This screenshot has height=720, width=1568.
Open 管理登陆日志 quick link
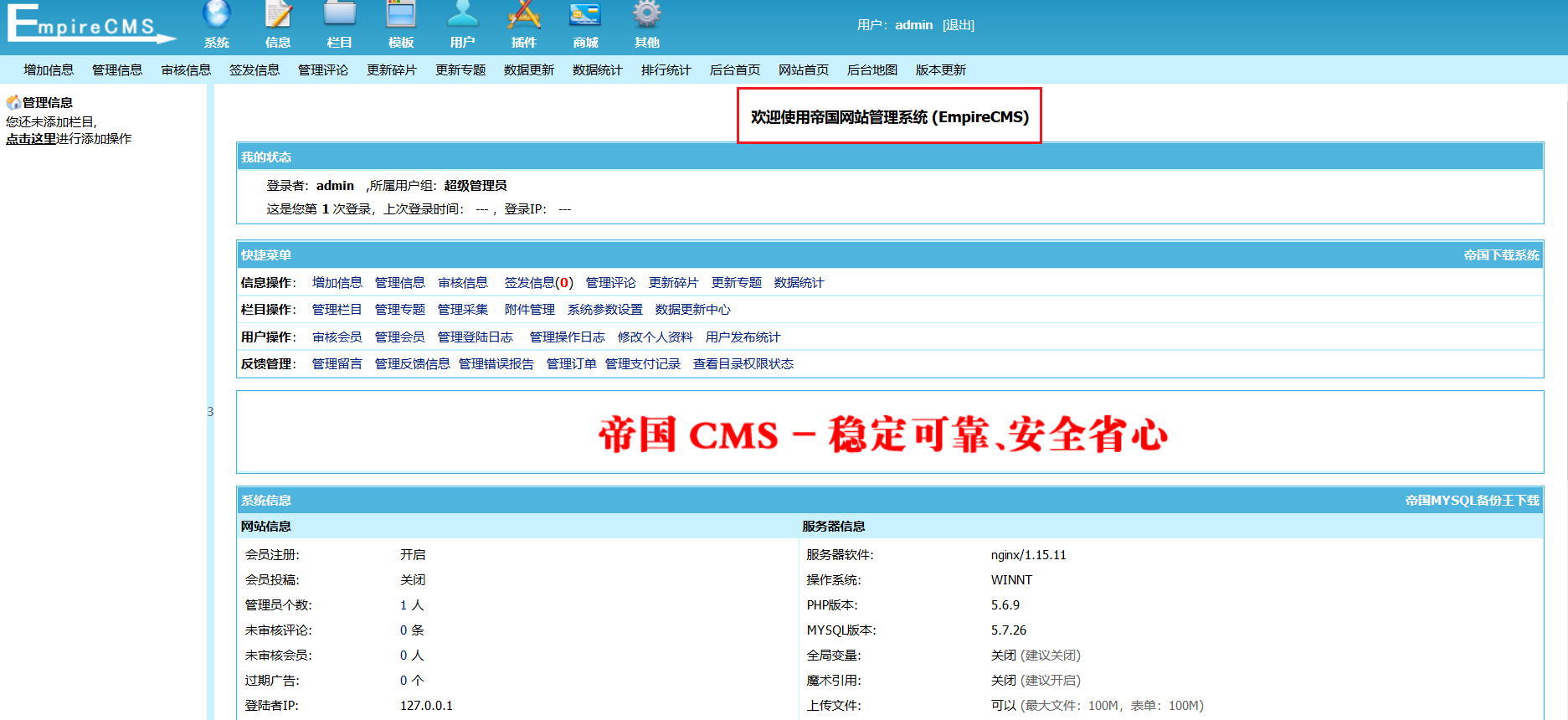(x=476, y=337)
